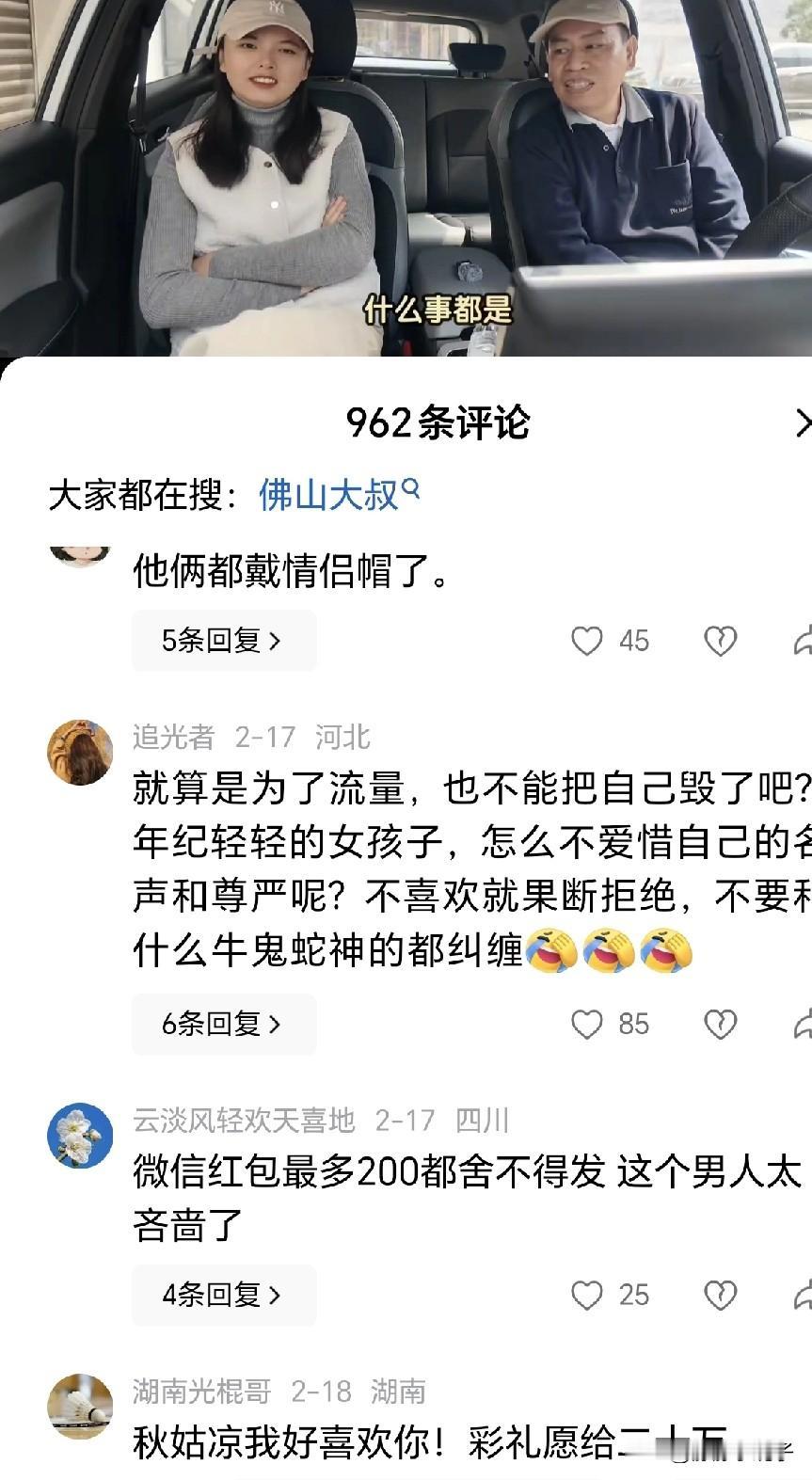Open the 湖南光棍哥 username profile
This screenshot has width=812, height=1480.
(201, 1391)
